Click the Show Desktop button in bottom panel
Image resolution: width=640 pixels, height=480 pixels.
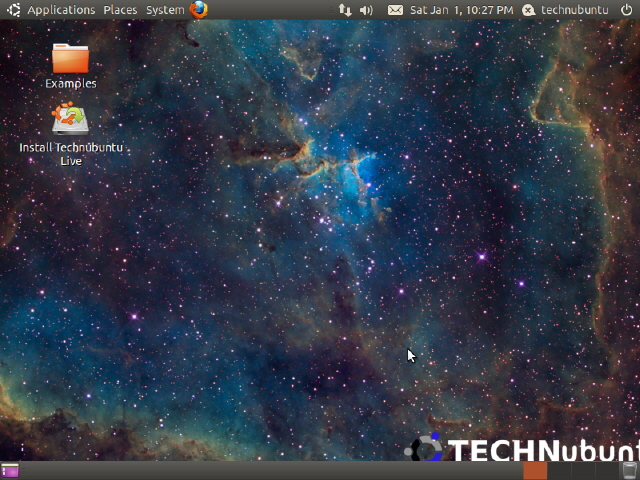coord(10,471)
